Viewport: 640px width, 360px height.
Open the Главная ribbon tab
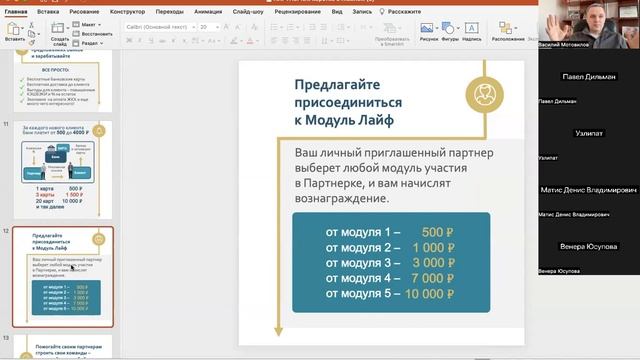16,12
